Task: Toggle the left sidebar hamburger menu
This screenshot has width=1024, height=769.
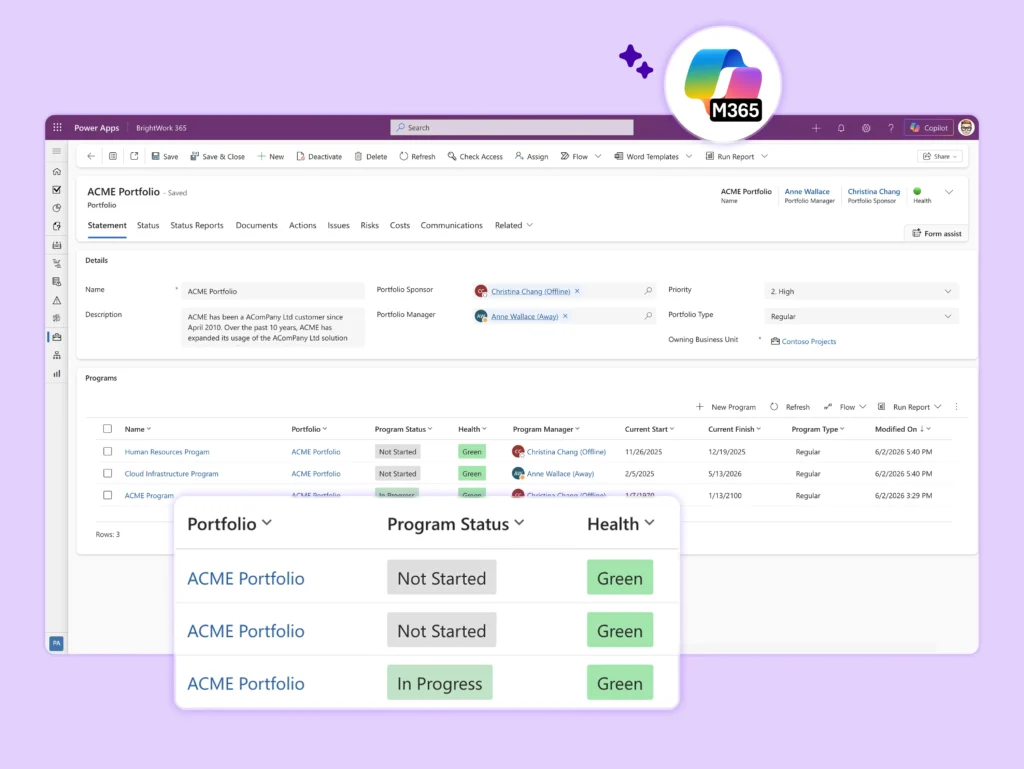Action: coord(57,151)
